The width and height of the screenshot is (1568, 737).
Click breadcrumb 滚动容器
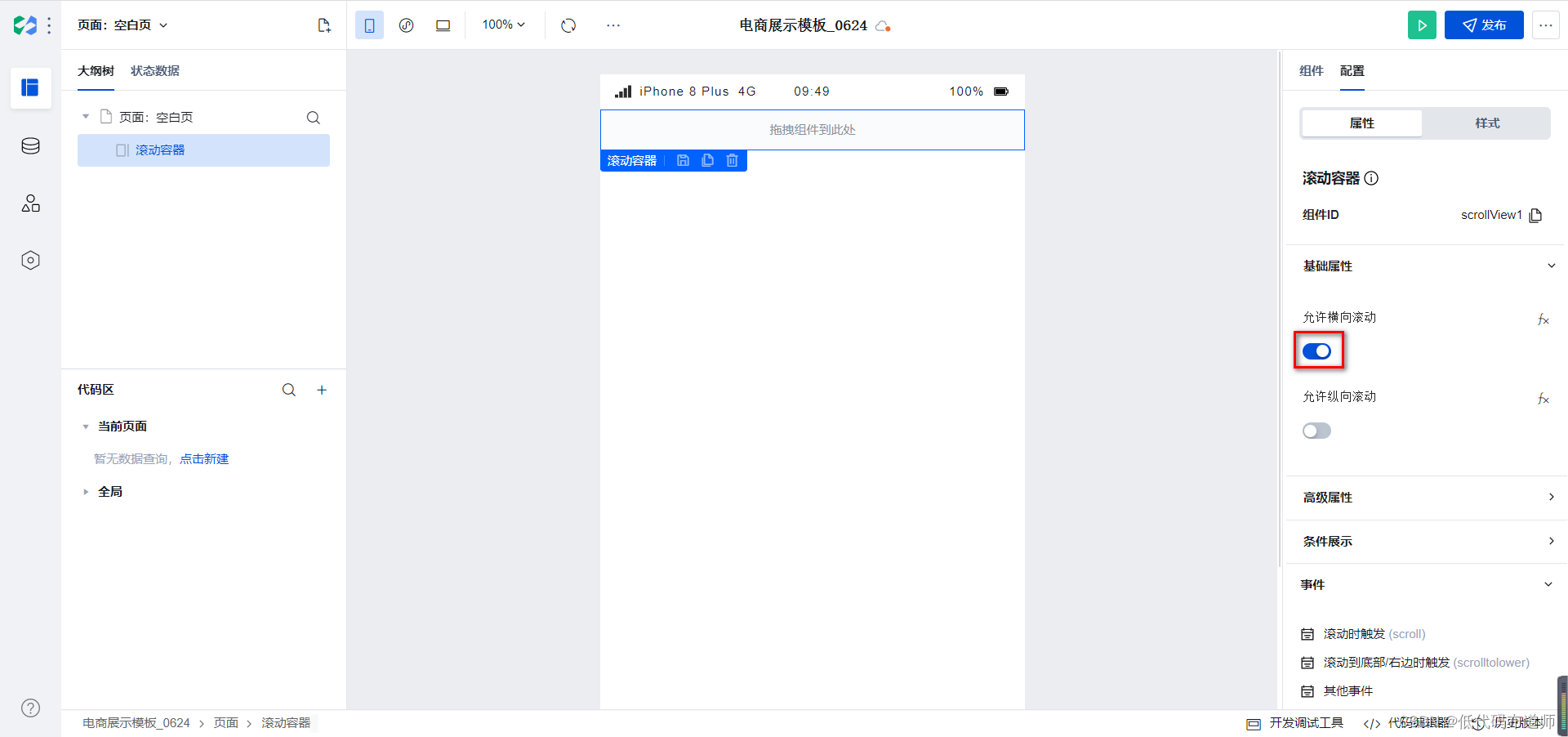pos(286,723)
